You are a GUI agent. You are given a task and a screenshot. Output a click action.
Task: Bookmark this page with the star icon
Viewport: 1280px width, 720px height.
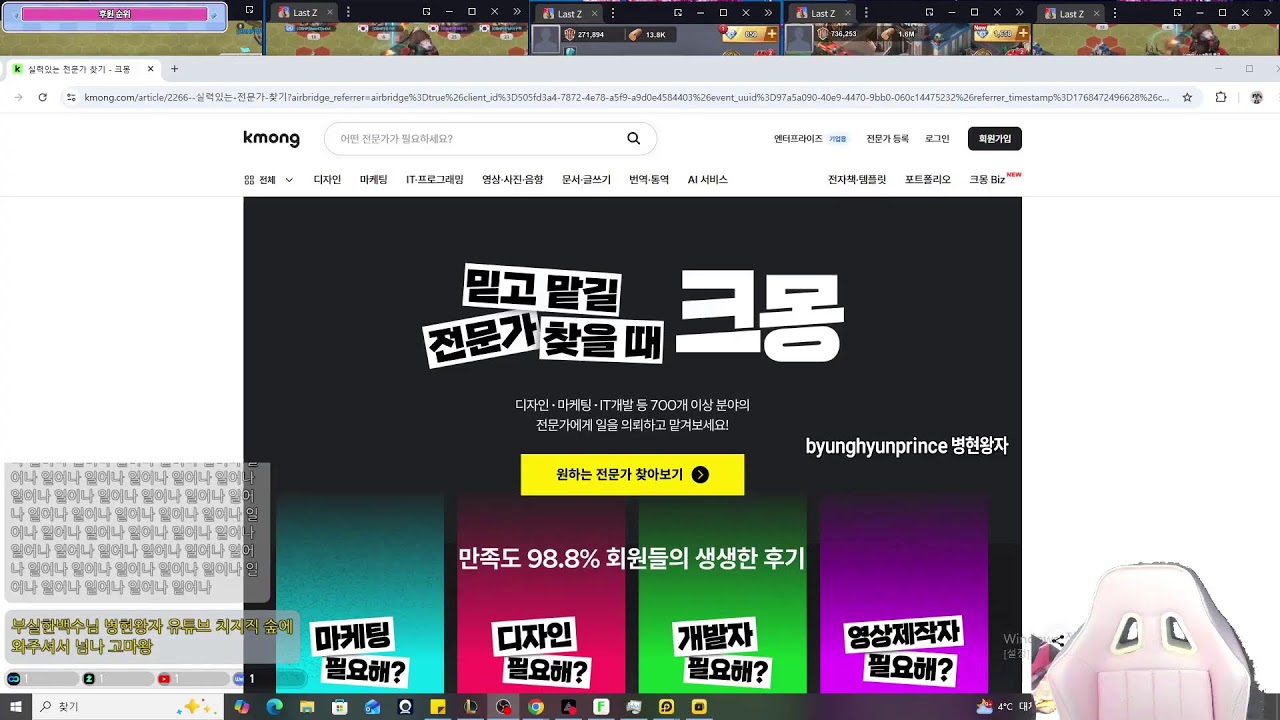tap(1187, 97)
